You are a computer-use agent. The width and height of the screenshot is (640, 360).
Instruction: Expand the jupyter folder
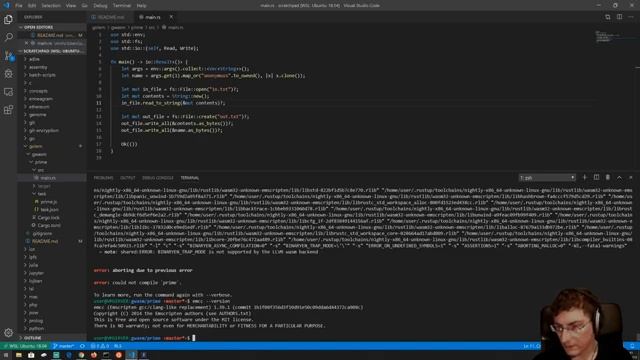[36, 273]
